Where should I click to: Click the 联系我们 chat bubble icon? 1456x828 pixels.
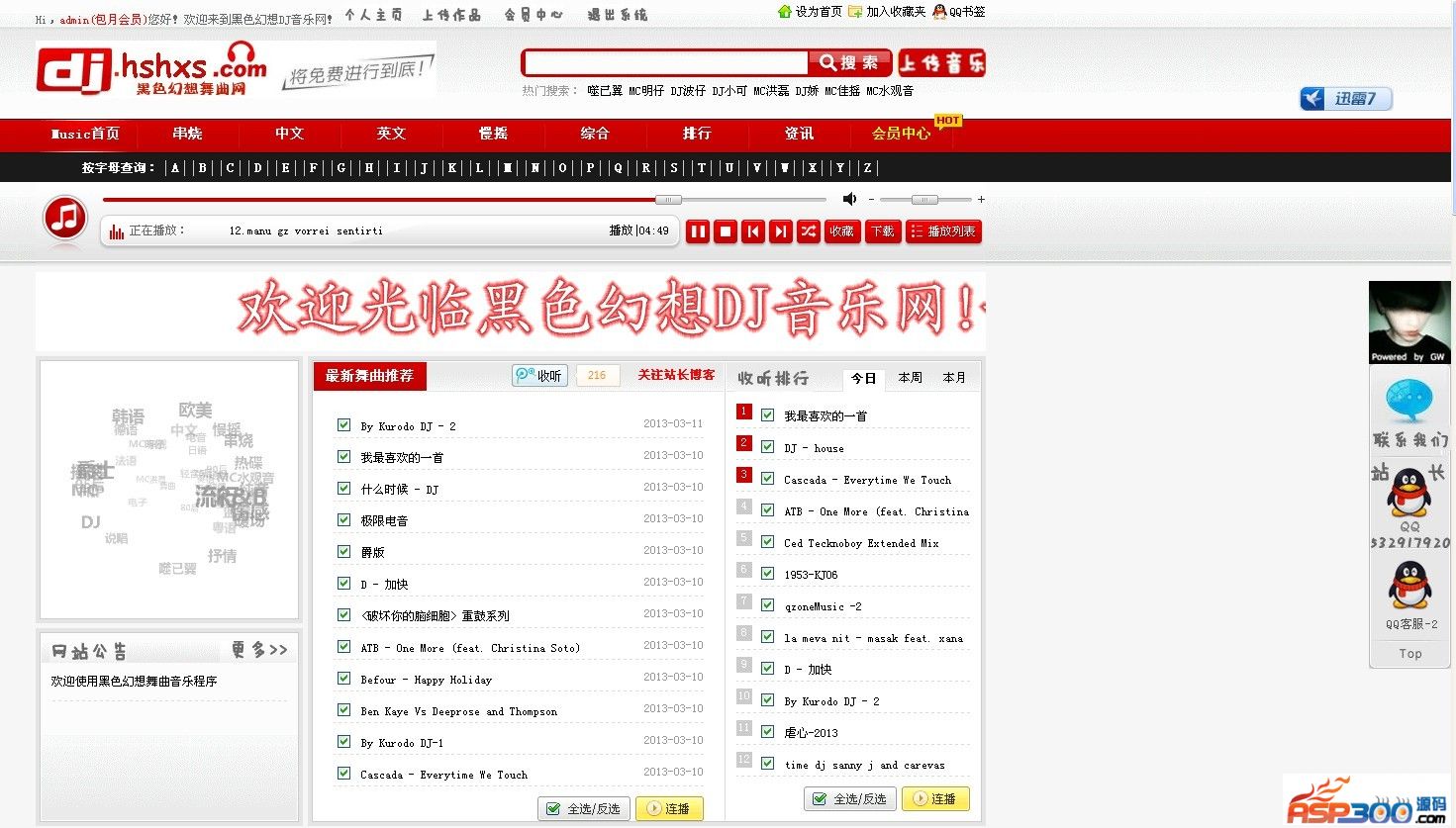coord(1409,402)
